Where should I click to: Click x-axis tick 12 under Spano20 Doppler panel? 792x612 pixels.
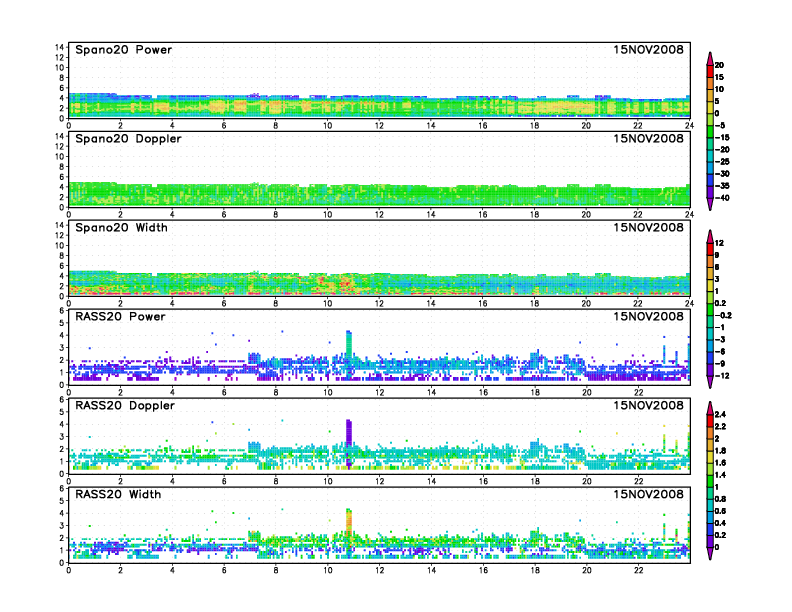click(x=379, y=214)
